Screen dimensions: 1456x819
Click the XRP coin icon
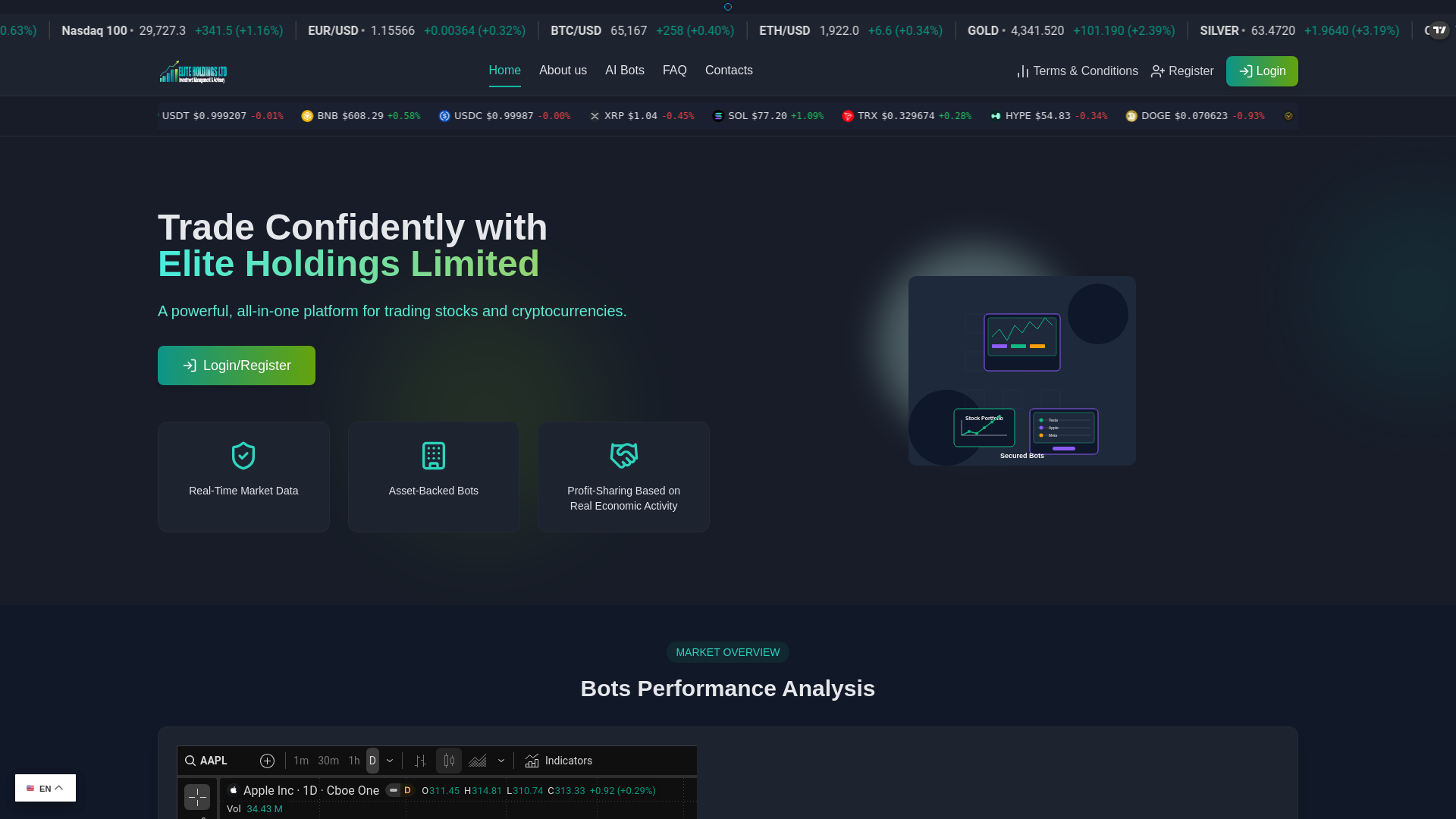[595, 116]
